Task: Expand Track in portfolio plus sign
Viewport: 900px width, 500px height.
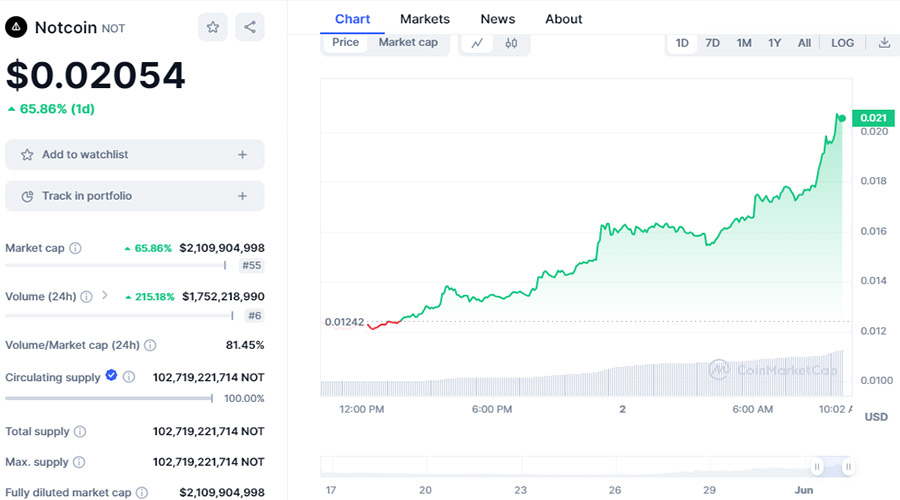Action: point(242,196)
